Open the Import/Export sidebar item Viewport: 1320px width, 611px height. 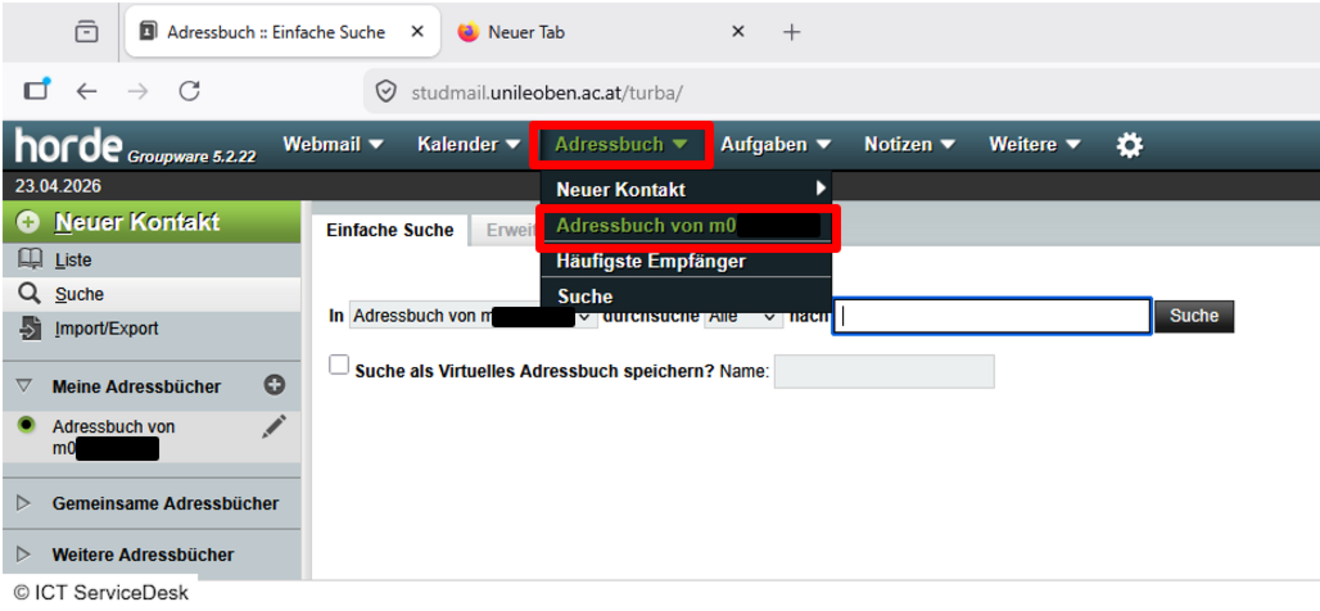pyautogui.click(x=105, y=328)
